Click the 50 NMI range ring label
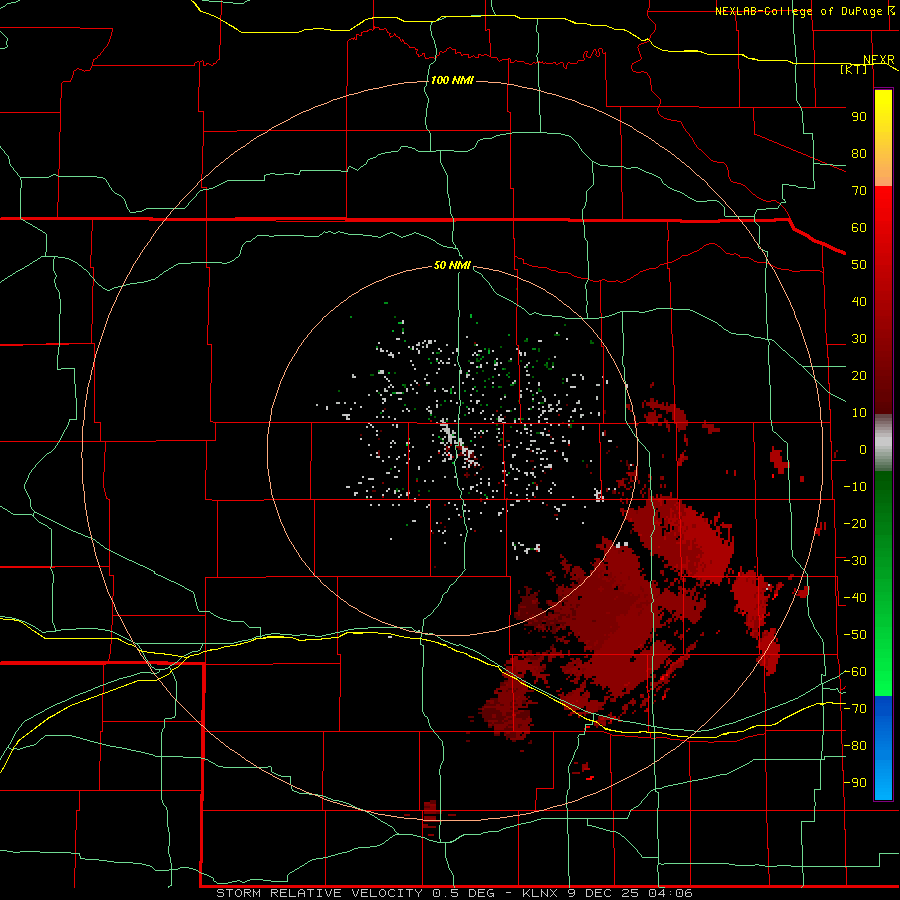The width and height of the screenshot is (900, 900). (452, 265)
